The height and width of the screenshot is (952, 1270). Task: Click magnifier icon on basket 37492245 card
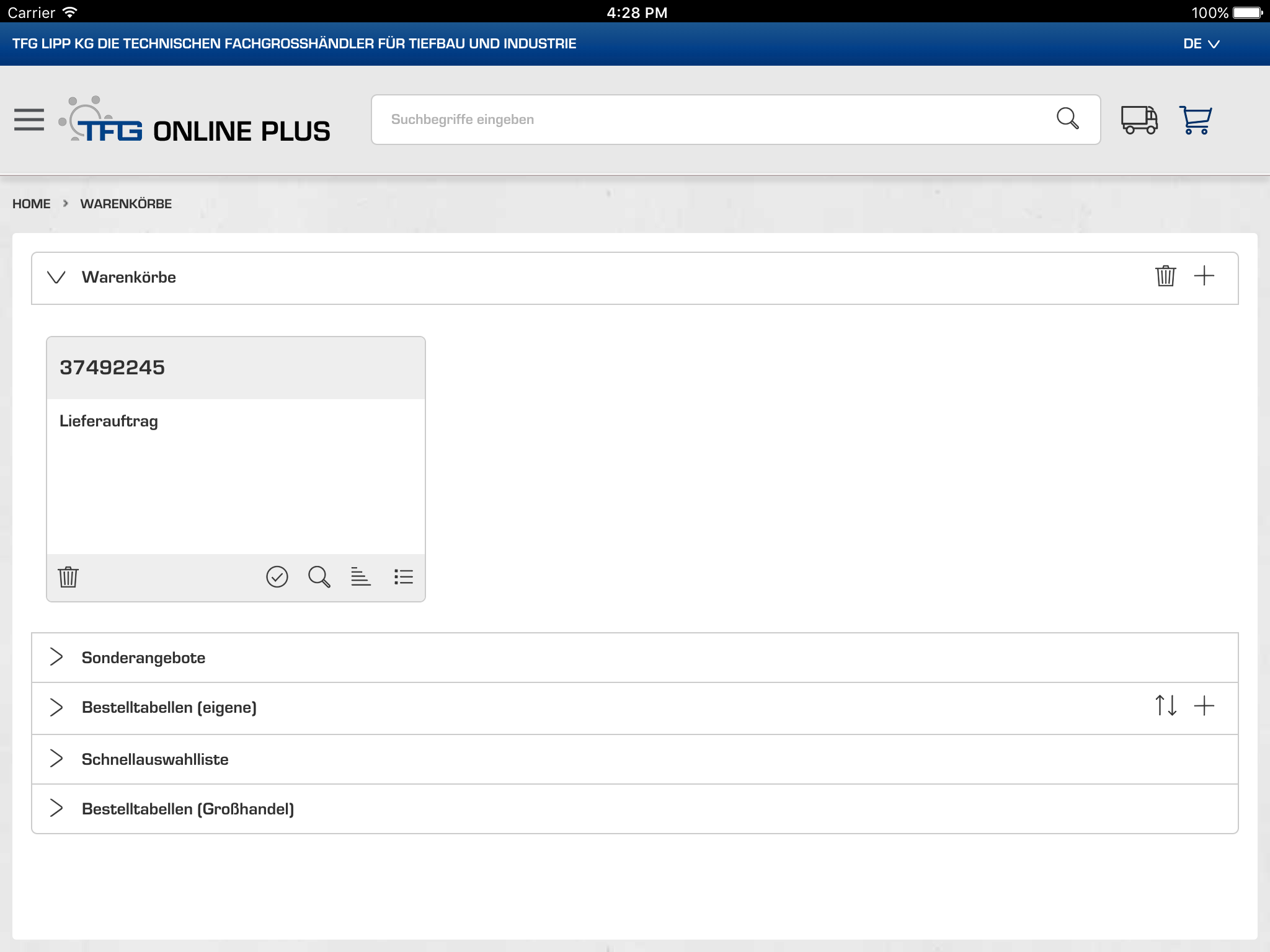point(319,577)
